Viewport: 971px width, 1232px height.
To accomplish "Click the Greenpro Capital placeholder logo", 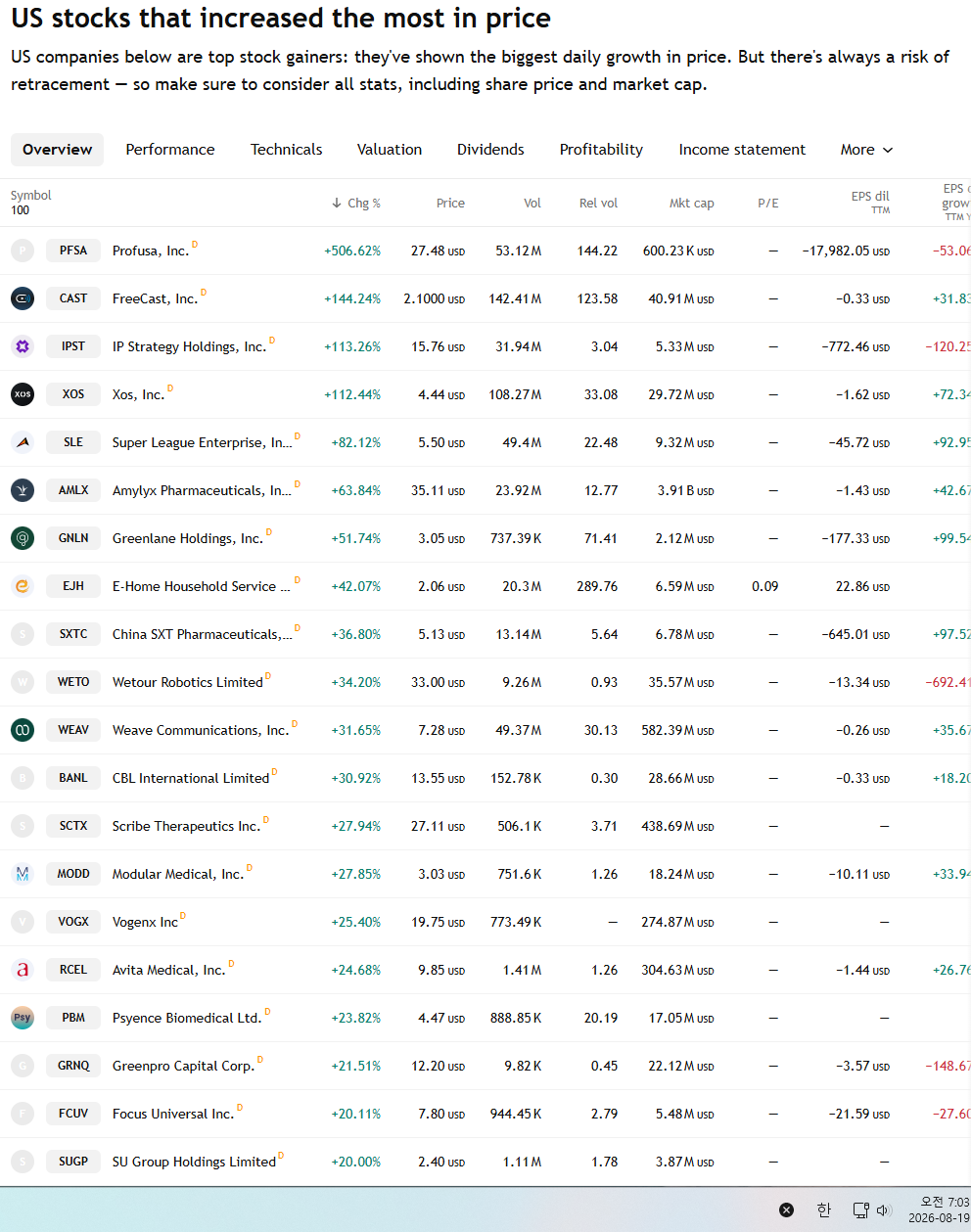I will click(23, 1066).
